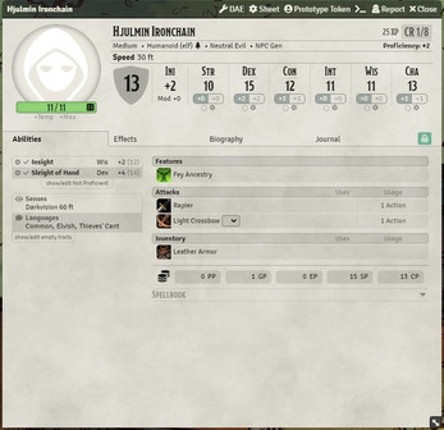Click the Languages speech bubble icon

(19, 218)
